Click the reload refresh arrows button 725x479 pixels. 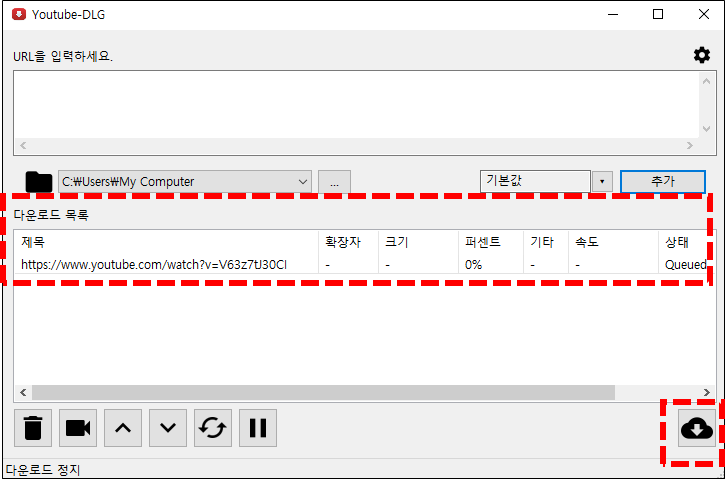[213, 428]
